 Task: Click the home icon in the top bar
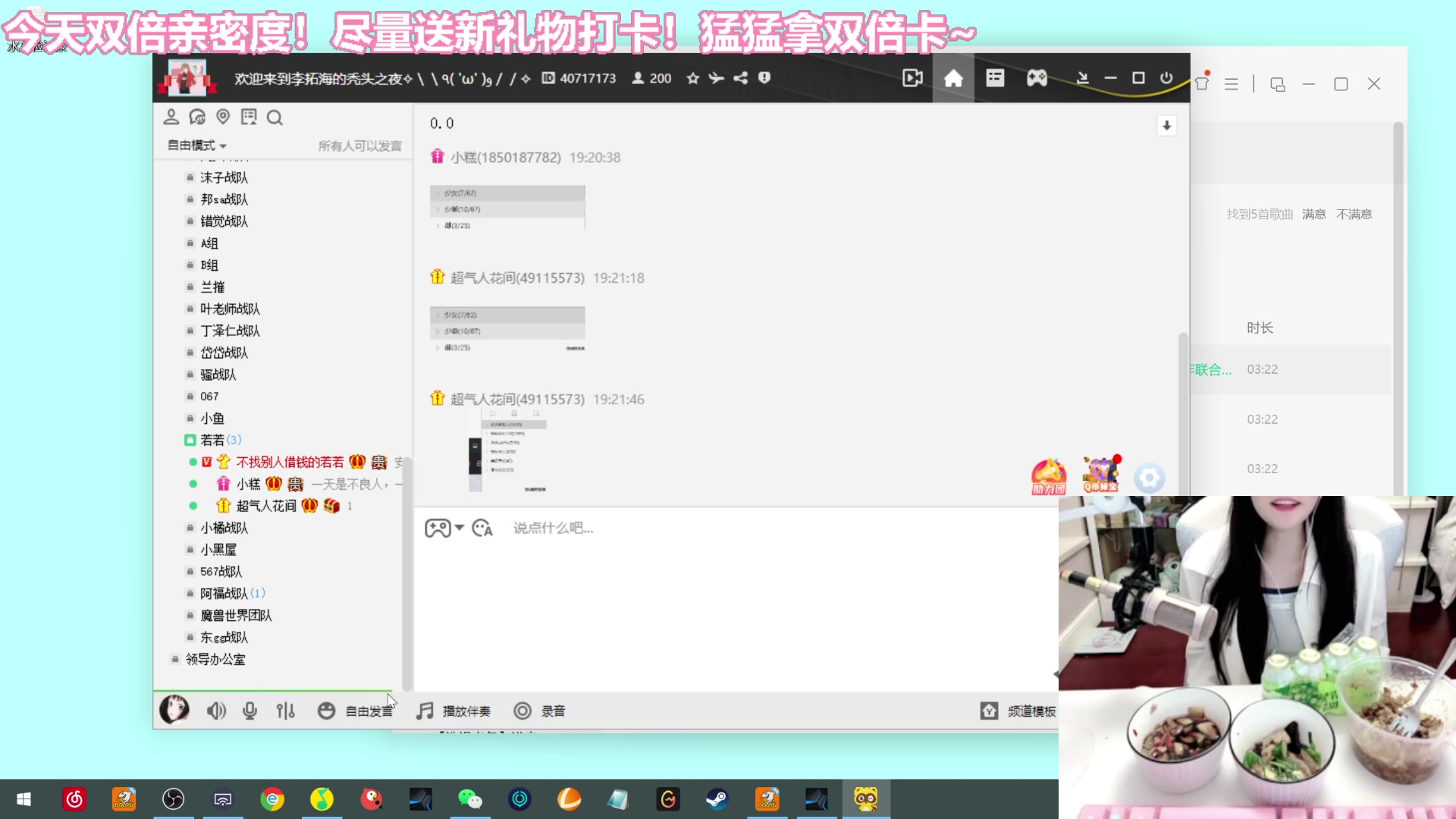953,78
